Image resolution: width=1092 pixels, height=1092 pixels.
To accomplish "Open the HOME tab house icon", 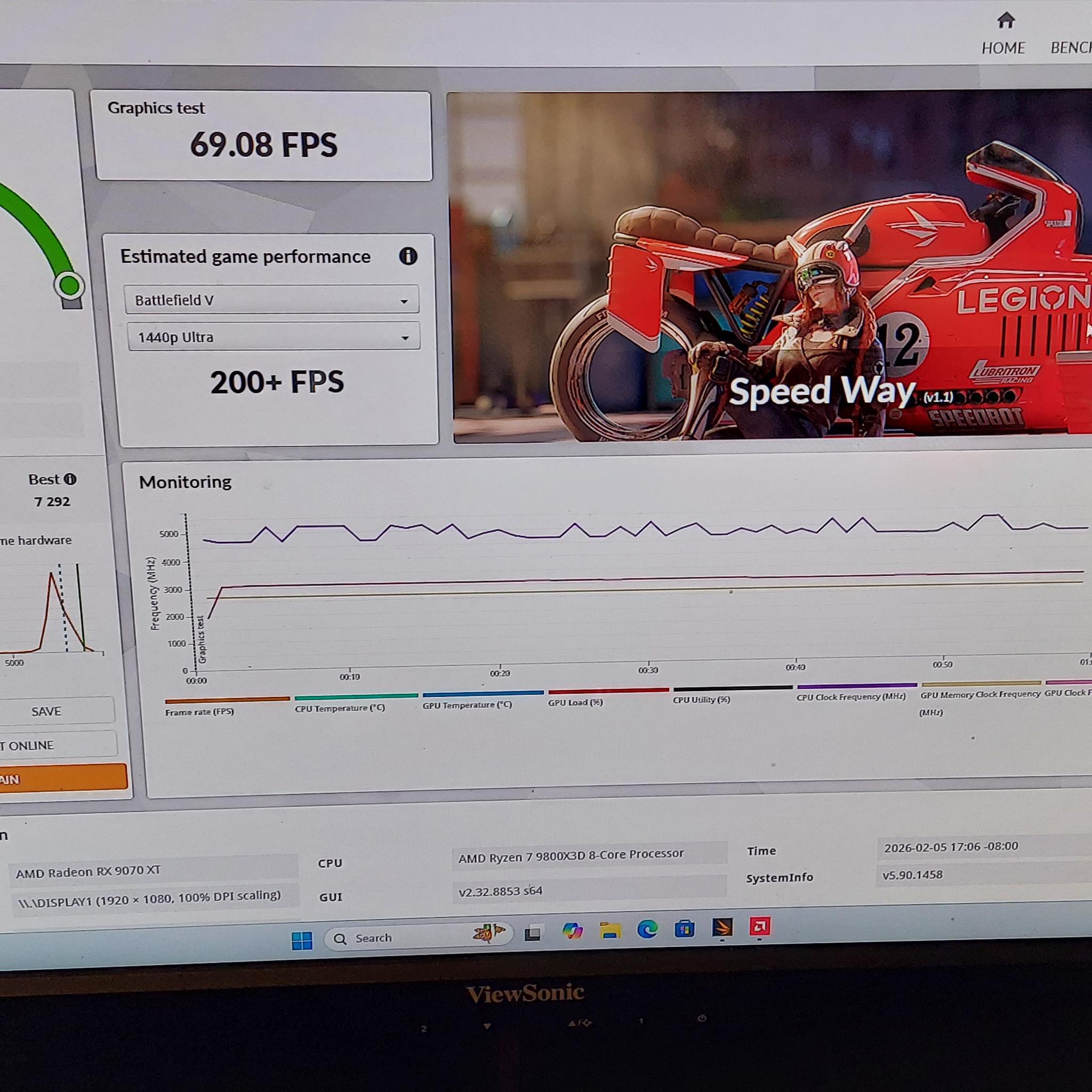I will coord(1006,20).
